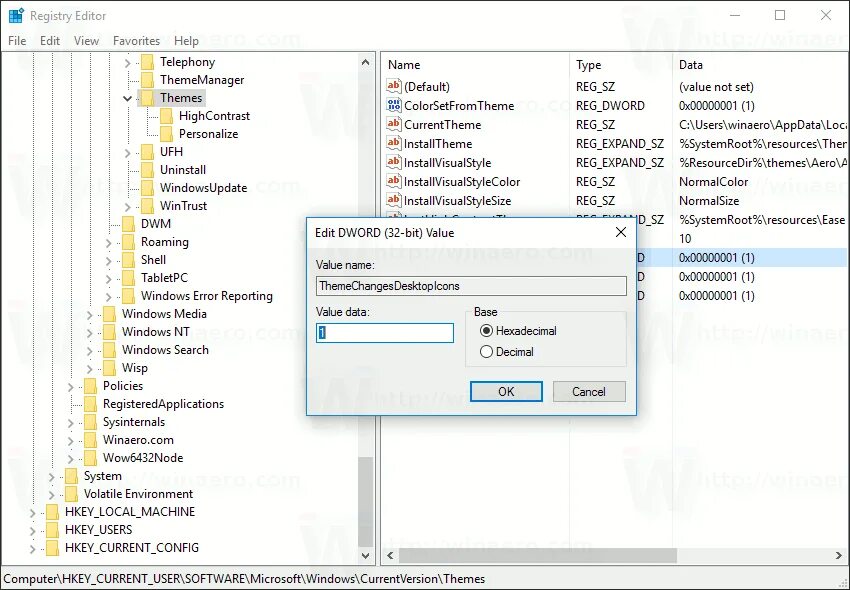Image resolution: width=850 pixels, height=590 pixels.
Task: Select the Sysinternals key
Action: point(133,422)
